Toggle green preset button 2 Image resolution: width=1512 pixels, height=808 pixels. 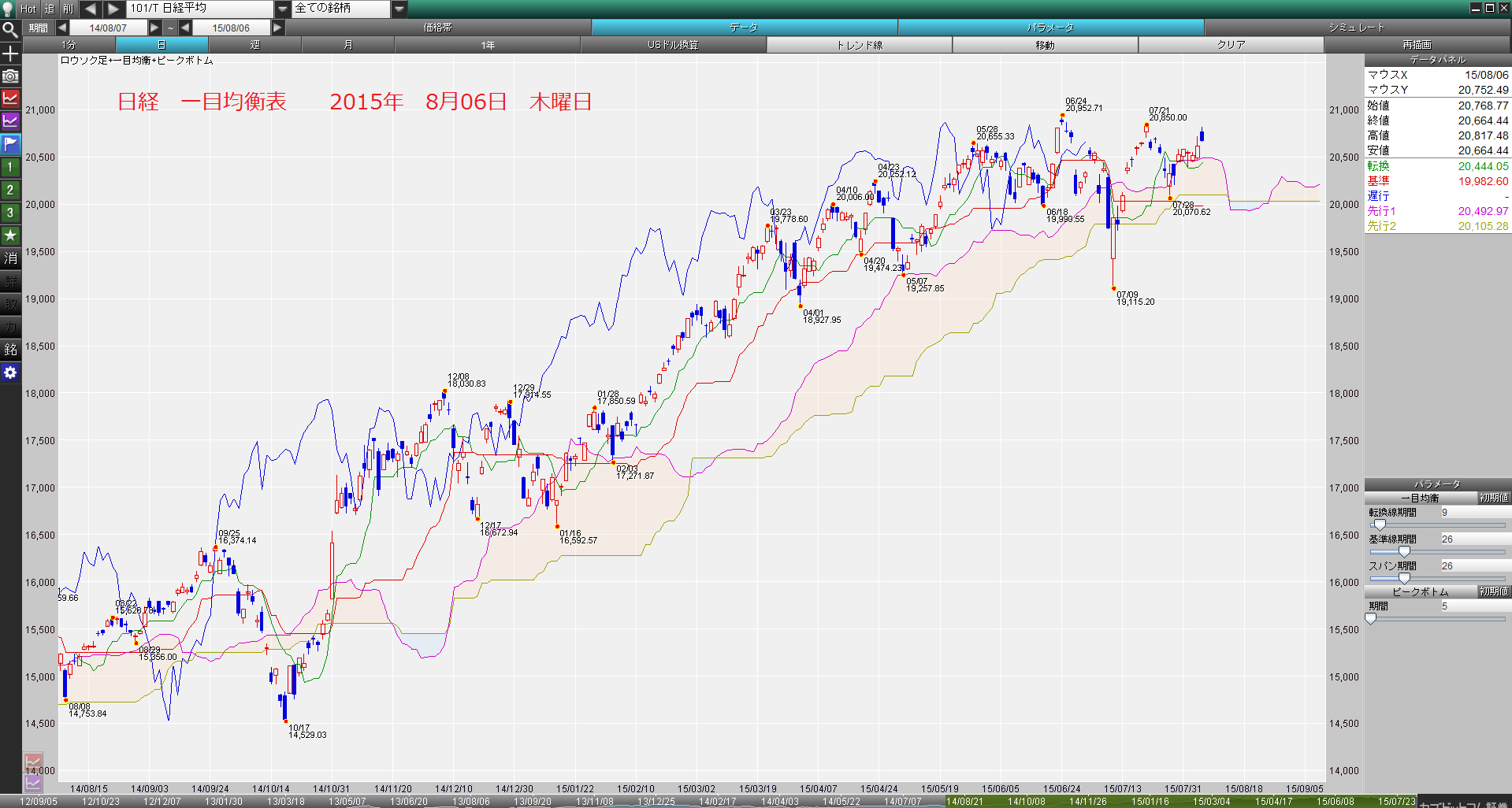click(10, 190)
